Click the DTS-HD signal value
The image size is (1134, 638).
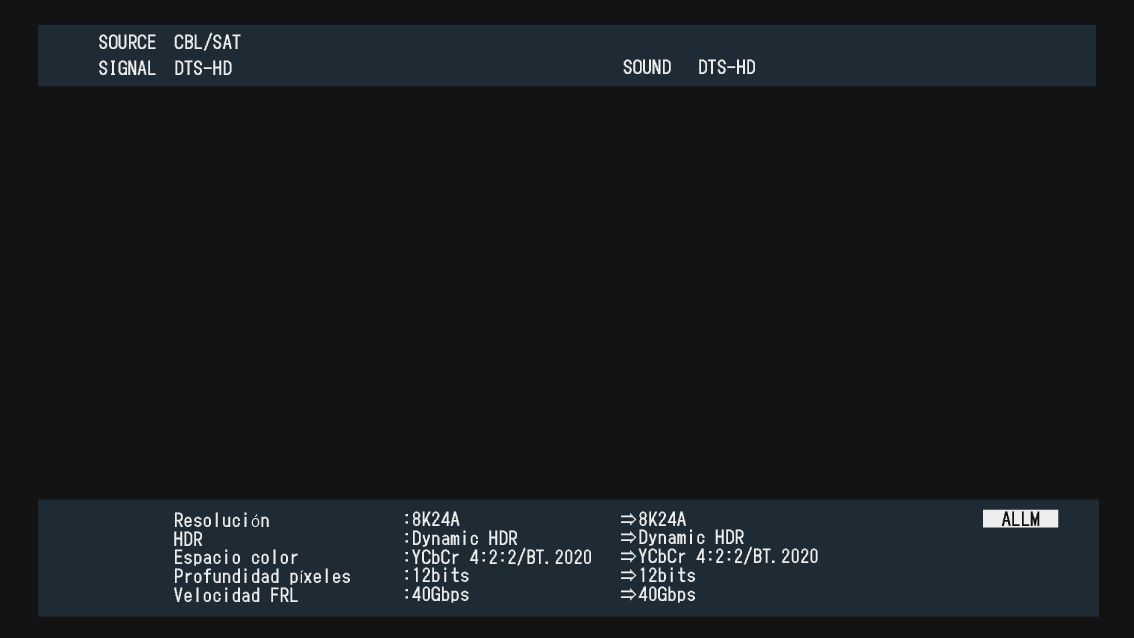tap(203, 68)
